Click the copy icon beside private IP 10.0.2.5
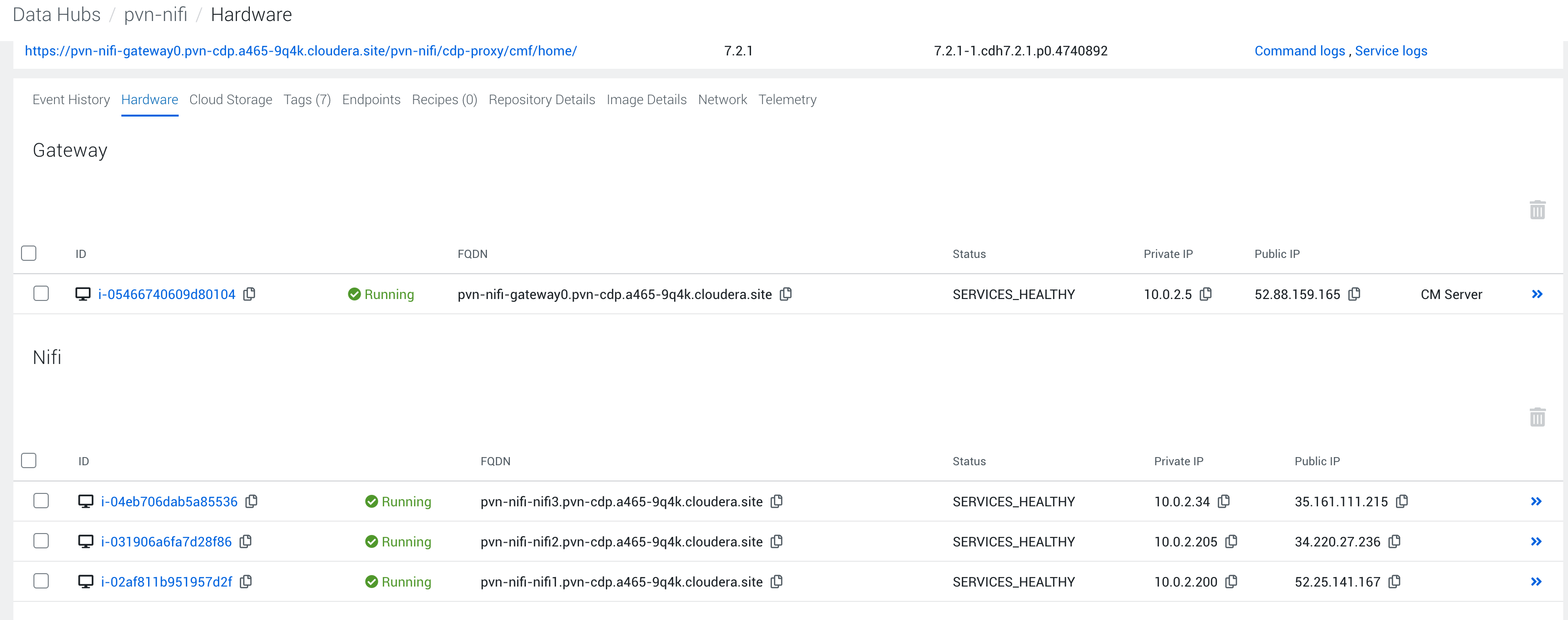 1206,294
